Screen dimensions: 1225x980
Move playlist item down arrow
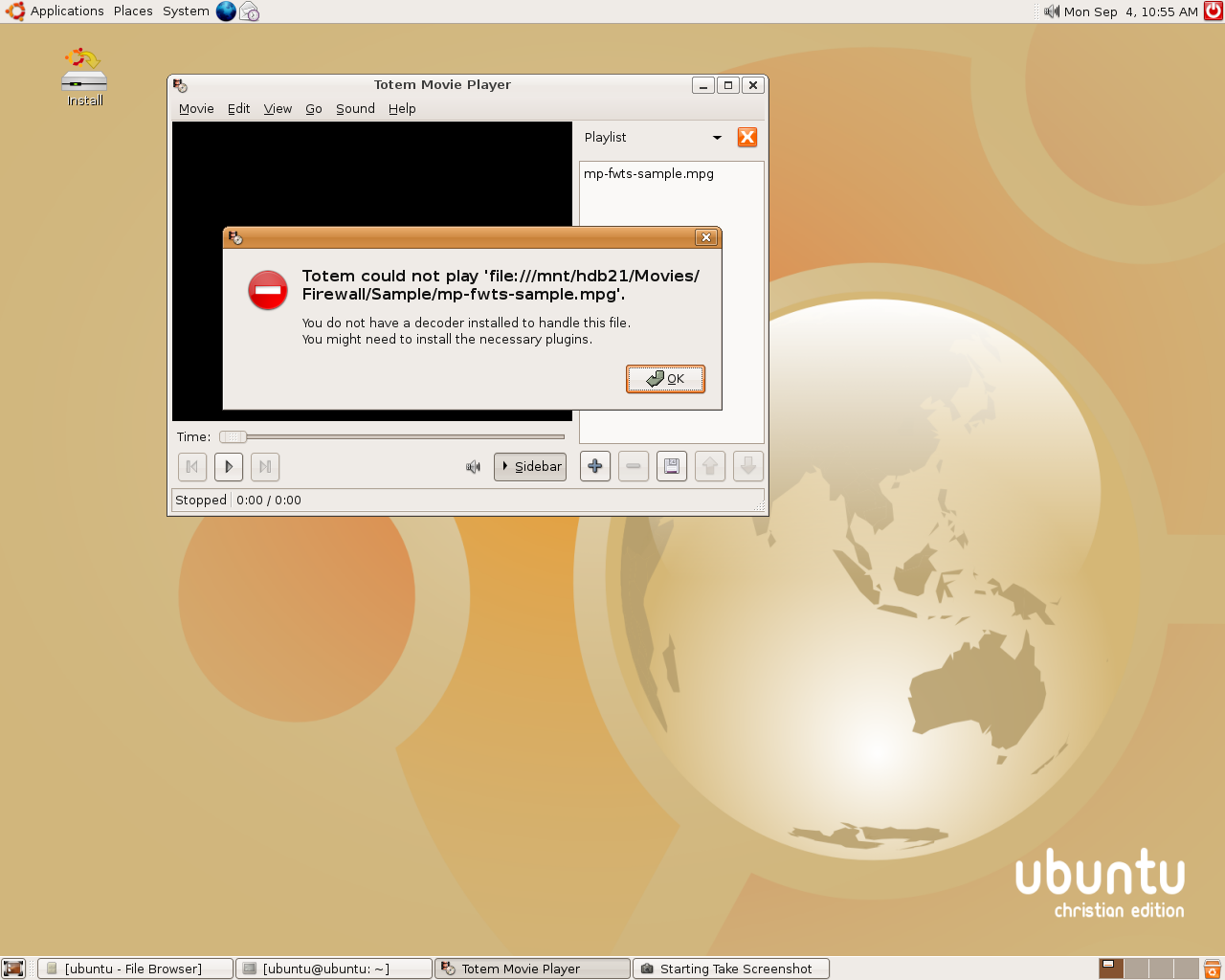[x=748, y=466]
